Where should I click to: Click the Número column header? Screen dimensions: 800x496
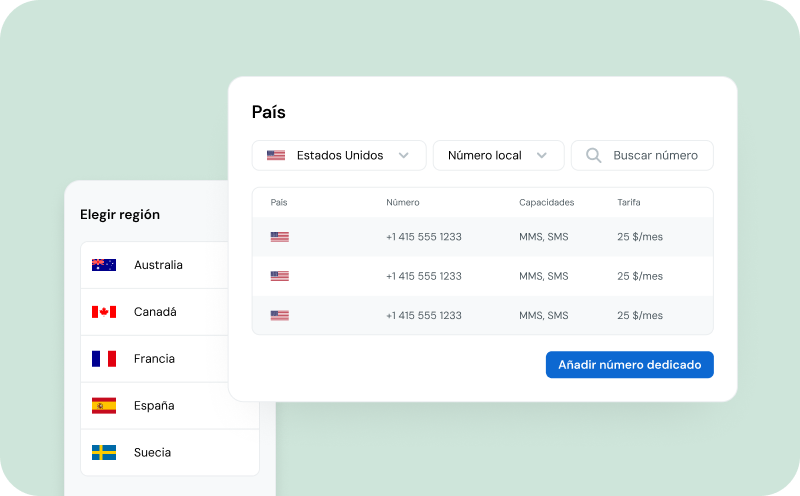(x=403, y=203)
